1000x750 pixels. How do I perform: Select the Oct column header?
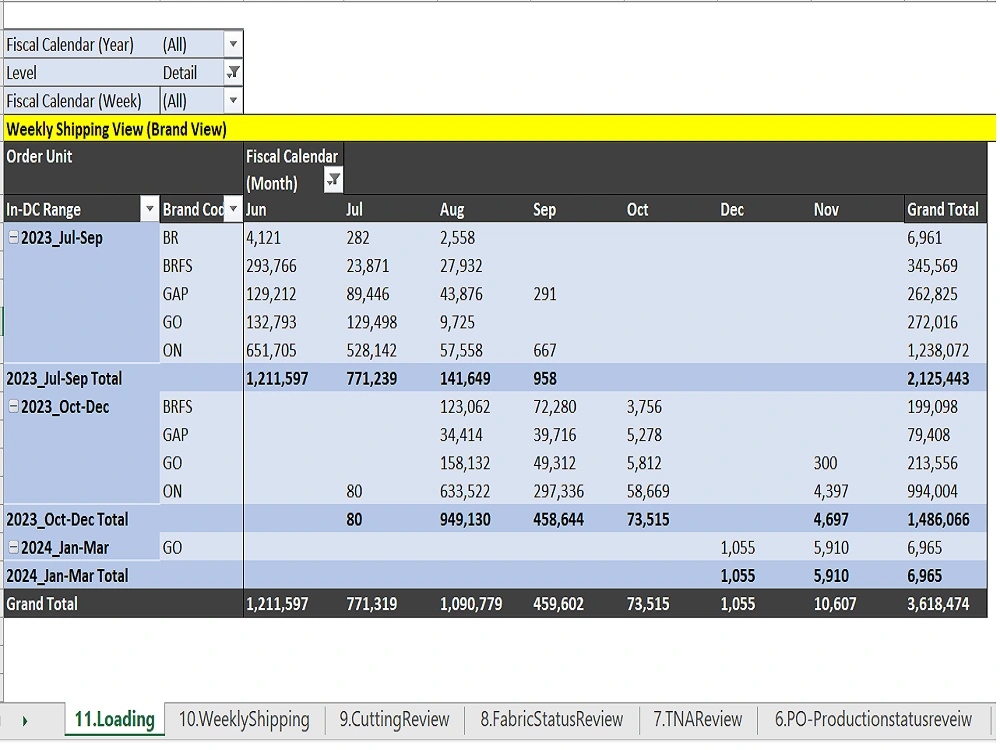click(x=671, y=209)
